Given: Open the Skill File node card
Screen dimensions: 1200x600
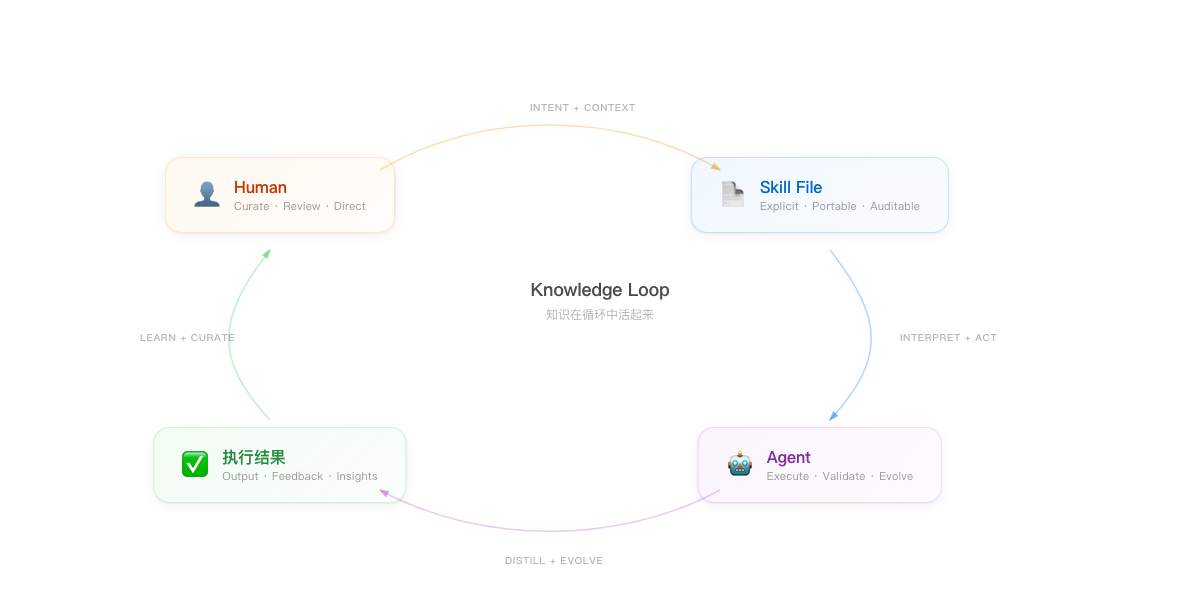Looking at the screenshot, I should [x=820, y=195].
